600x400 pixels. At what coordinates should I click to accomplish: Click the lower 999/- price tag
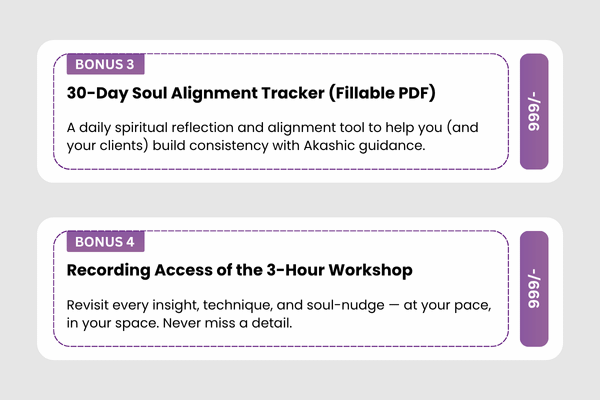548,289
